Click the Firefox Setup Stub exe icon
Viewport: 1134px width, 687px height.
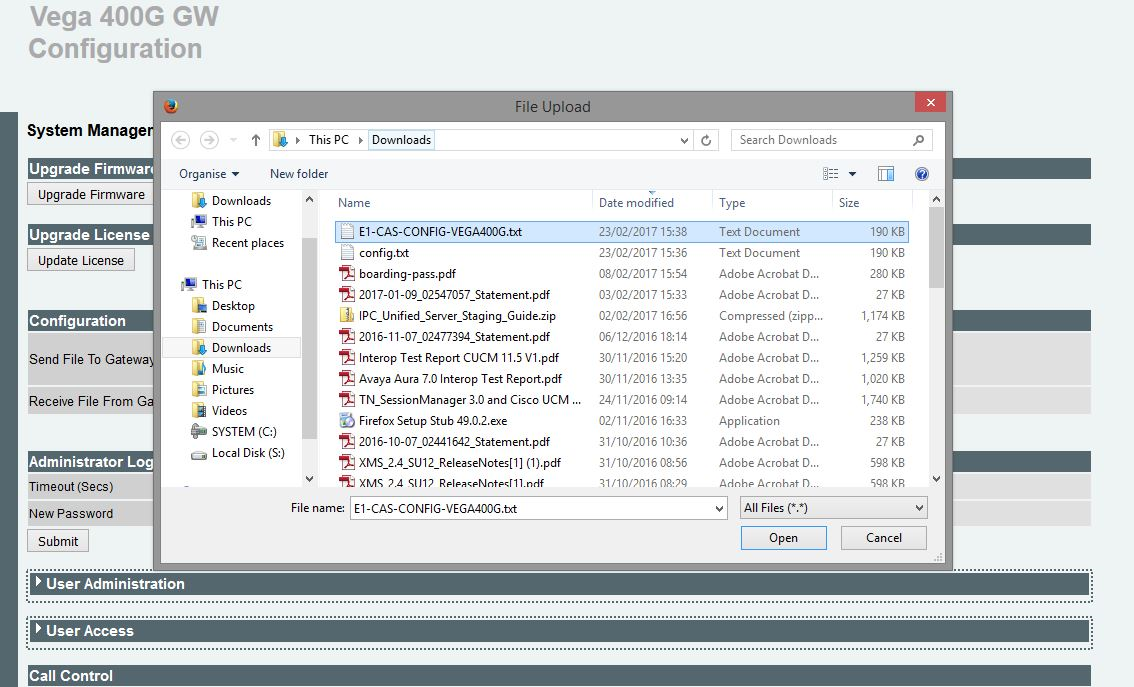click(347, 420)
